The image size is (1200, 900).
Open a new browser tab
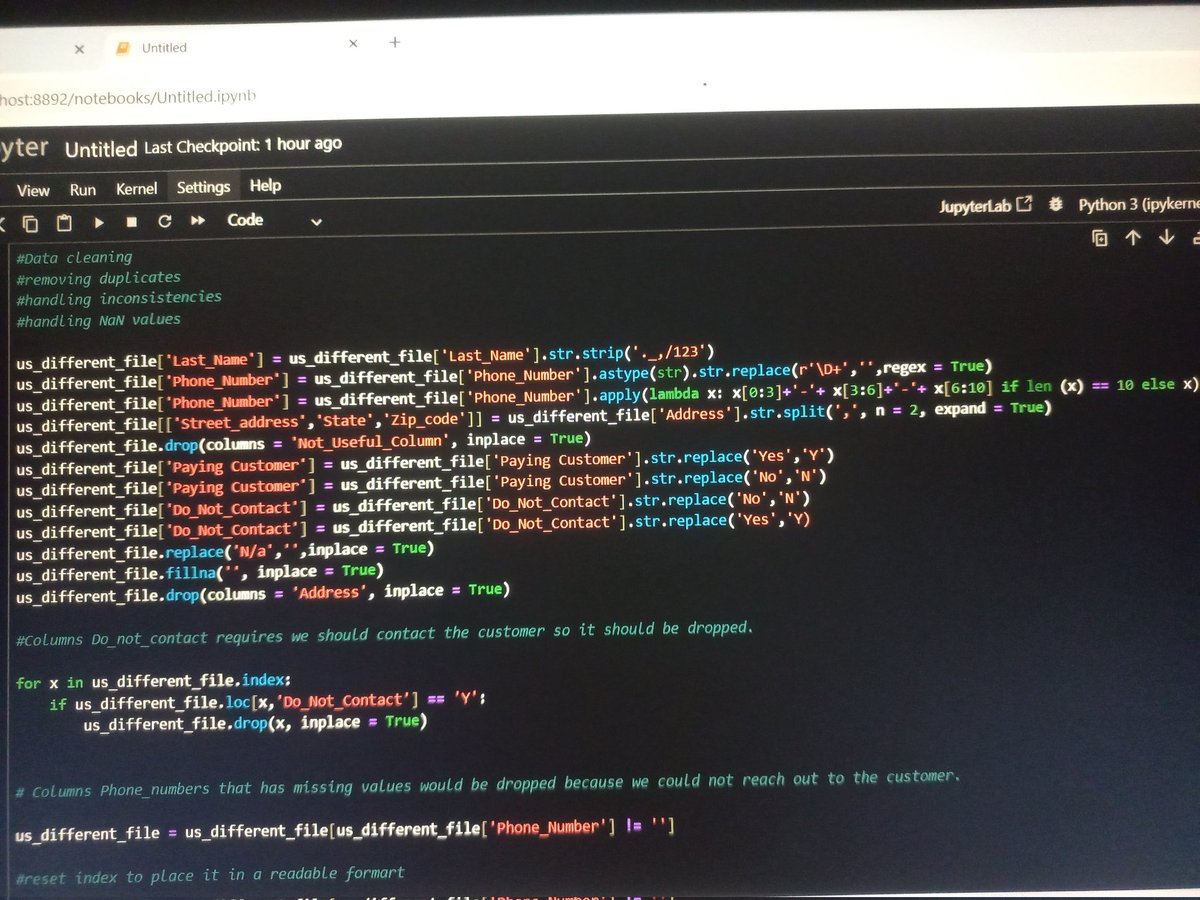pyautogui.click(x=395, y=43)
